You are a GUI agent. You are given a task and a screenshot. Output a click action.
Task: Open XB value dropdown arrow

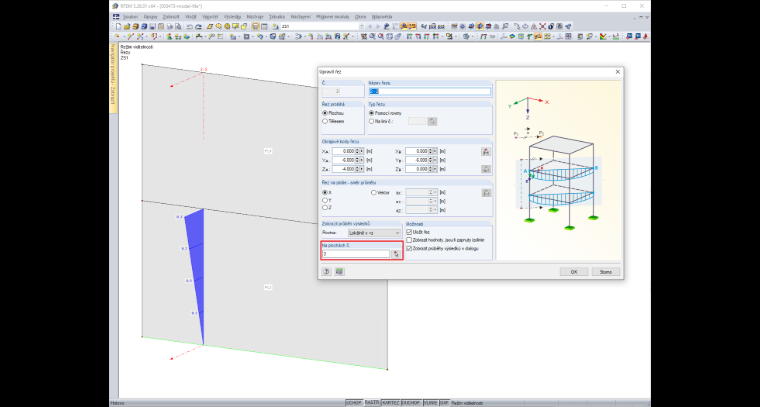tap(435, 151)
